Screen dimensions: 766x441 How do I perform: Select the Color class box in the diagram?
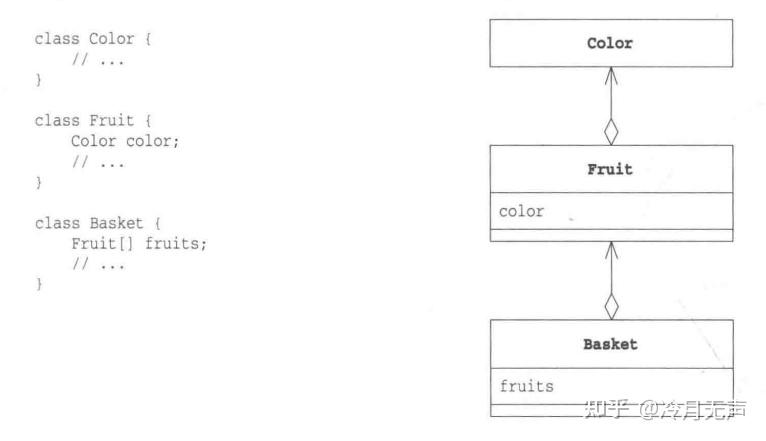610,43
